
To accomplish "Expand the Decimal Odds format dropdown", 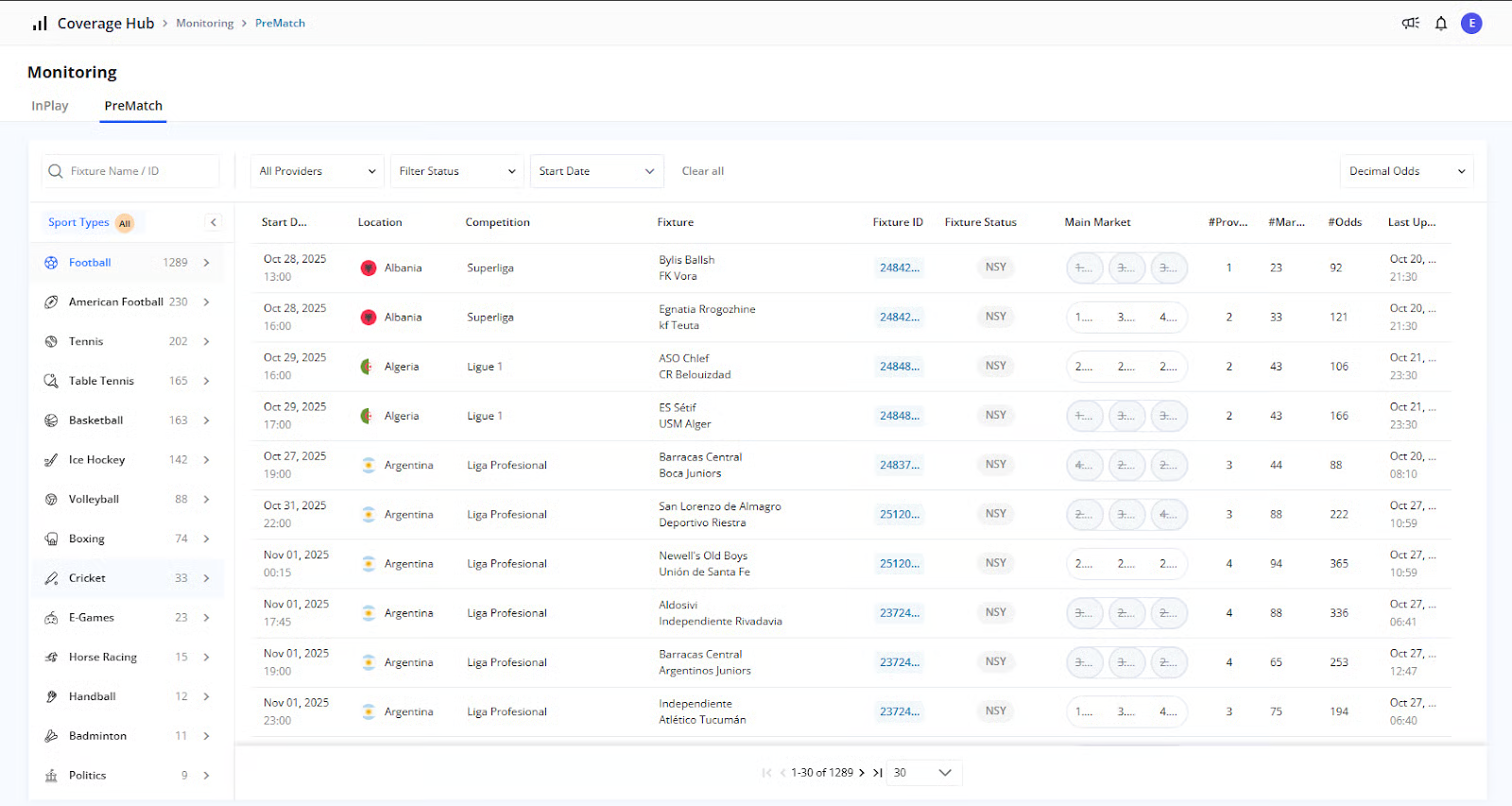I will click(1406, 171).
